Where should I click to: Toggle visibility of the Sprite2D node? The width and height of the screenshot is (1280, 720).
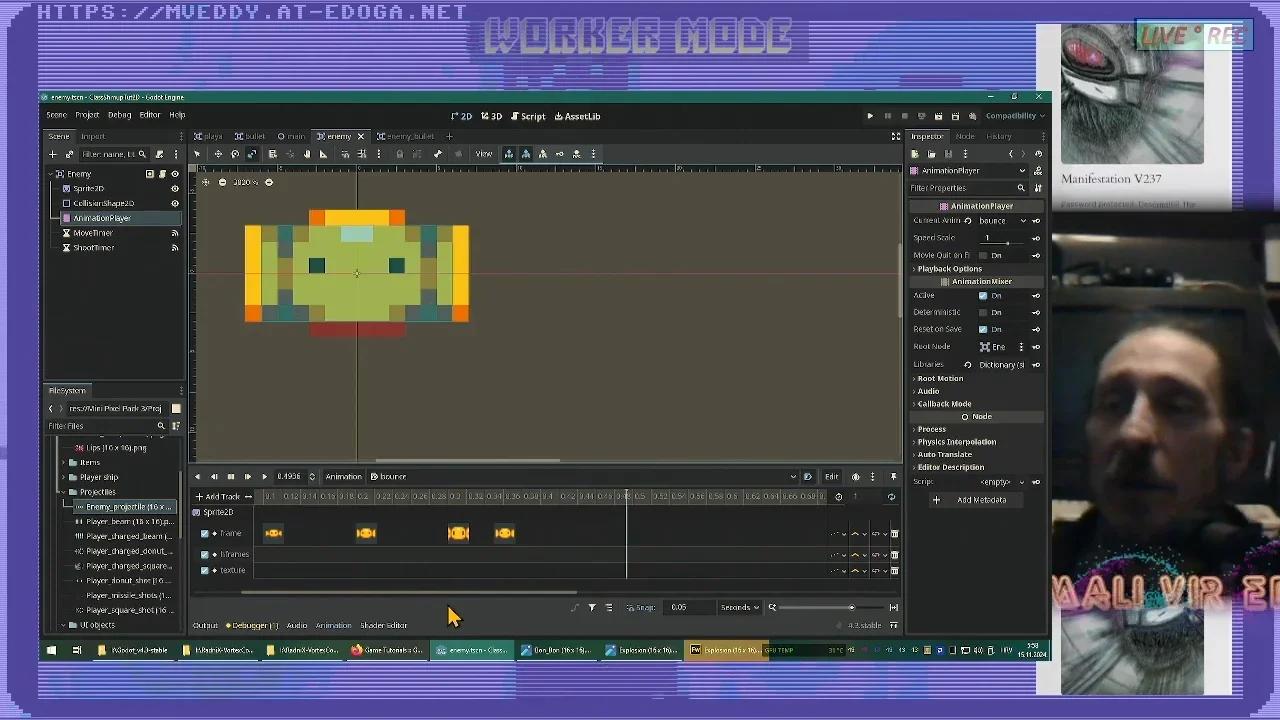174,189
